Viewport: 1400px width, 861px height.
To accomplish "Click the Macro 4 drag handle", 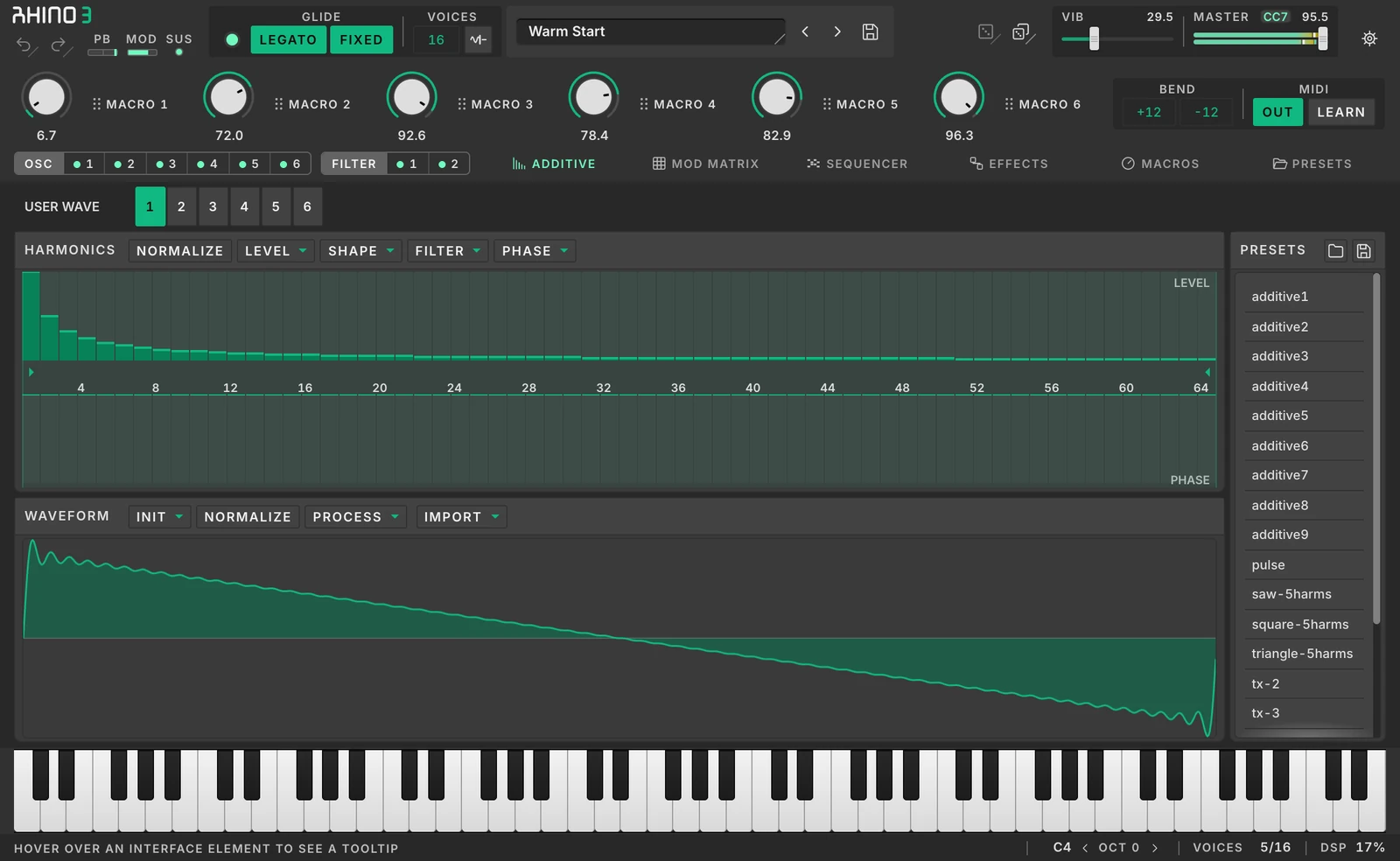I will pos(644,104).
